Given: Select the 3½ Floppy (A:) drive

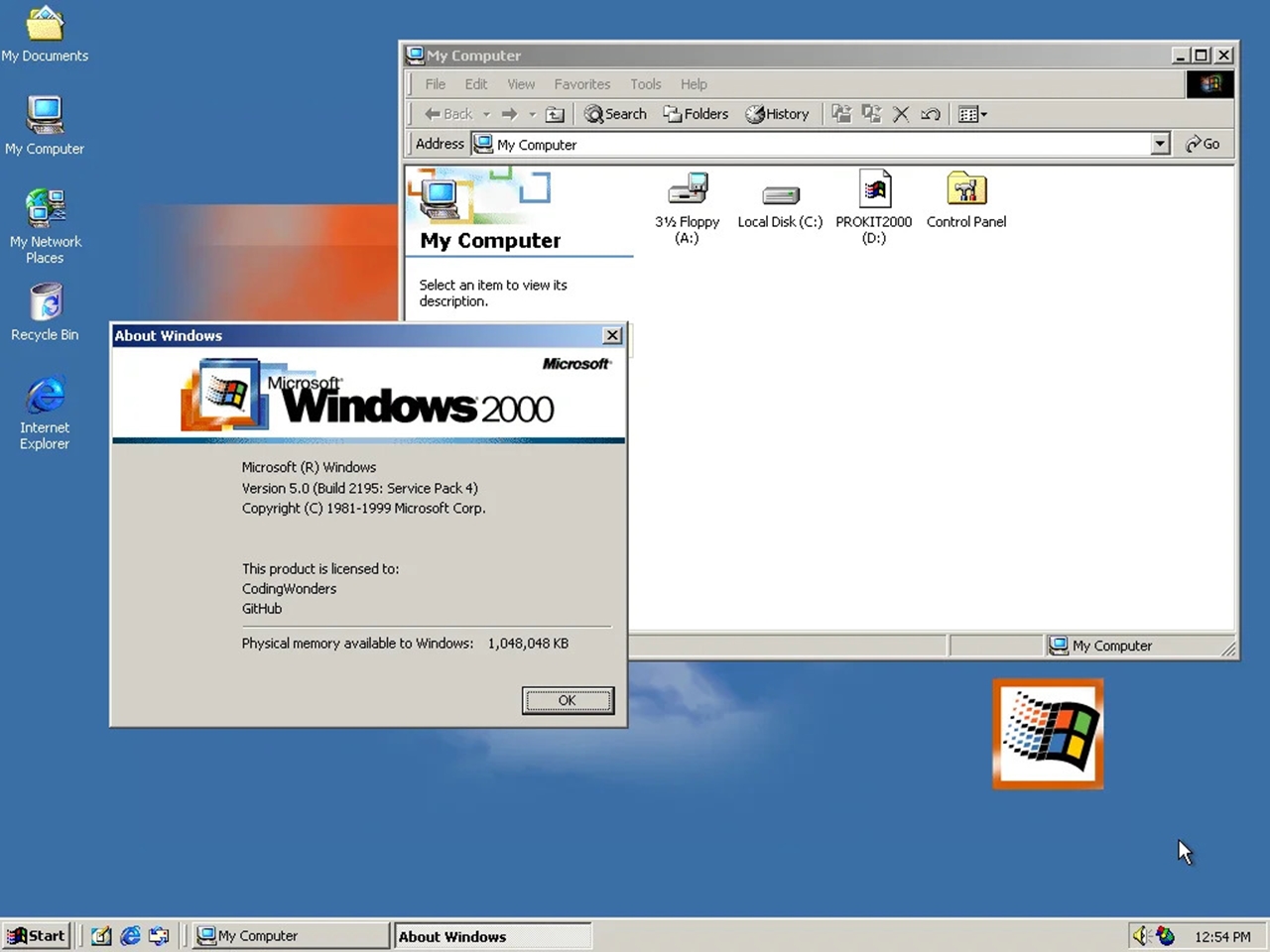Looking at the screenshot, I should (x=687, y=190).
